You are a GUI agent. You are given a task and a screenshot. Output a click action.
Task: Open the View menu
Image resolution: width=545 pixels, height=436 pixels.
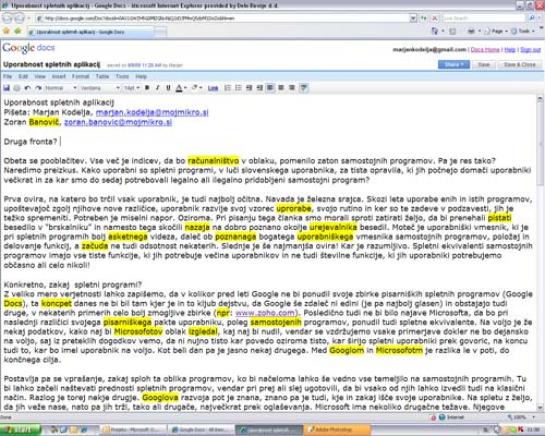tap(40, 76)
